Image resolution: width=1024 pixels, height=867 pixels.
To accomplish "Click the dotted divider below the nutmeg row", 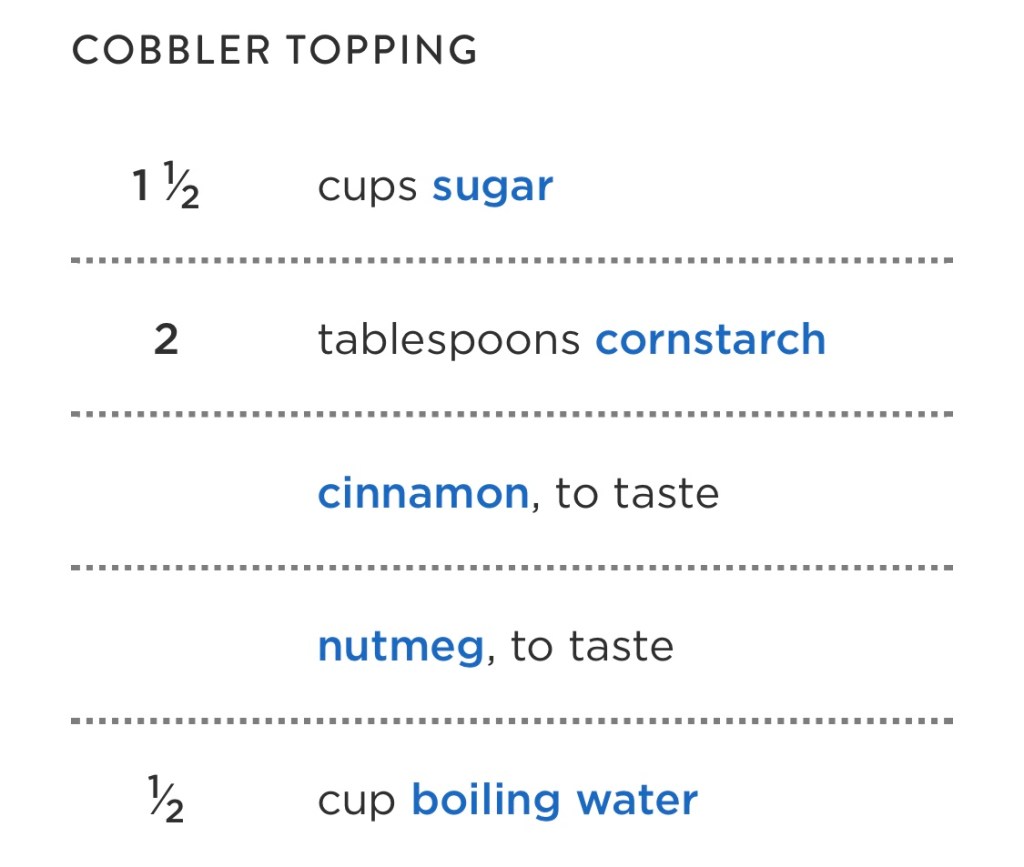I will pyautogui.click(x=512, y=721).
